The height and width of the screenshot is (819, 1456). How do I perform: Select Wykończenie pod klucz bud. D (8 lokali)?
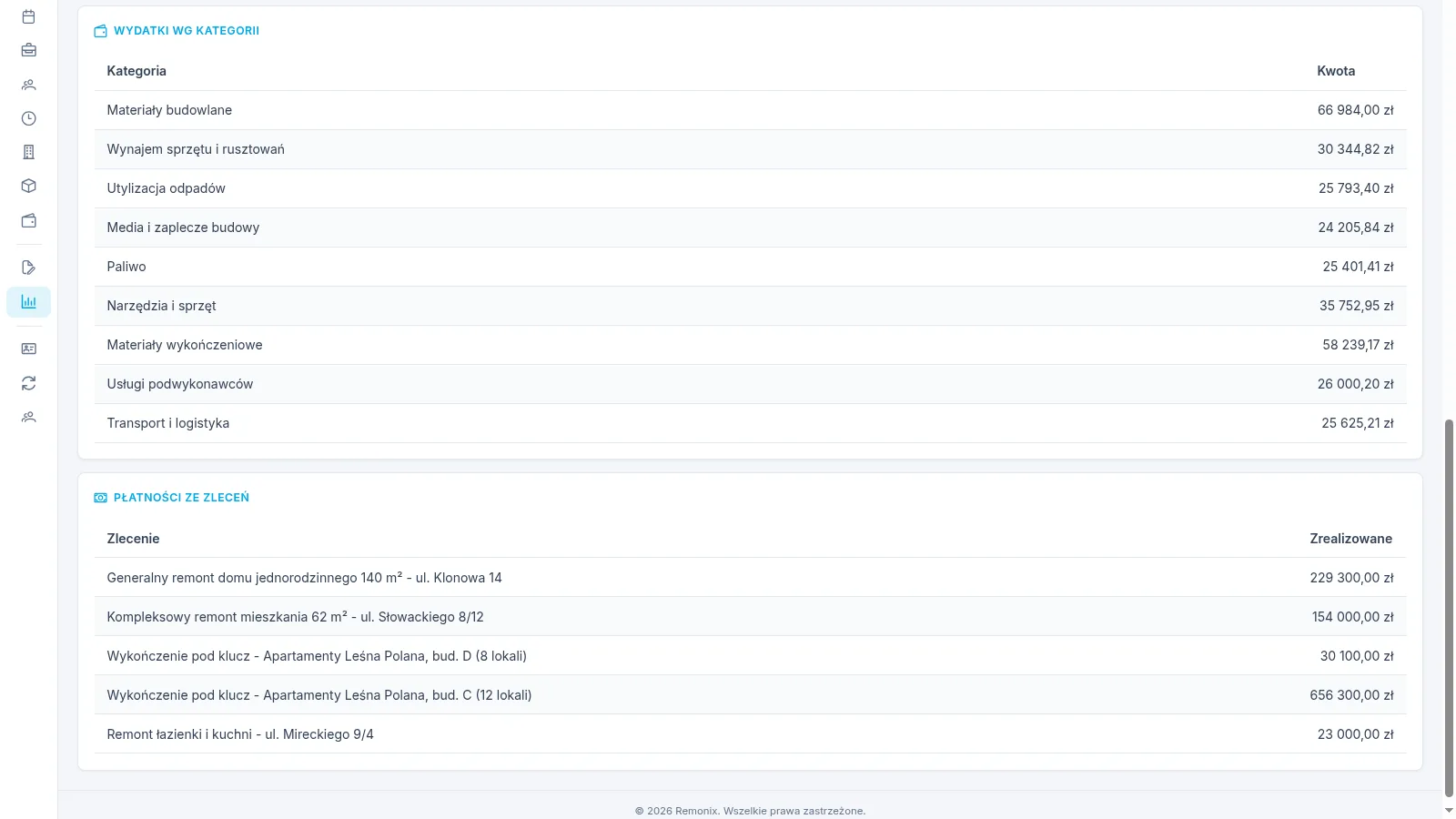point(750,656)
